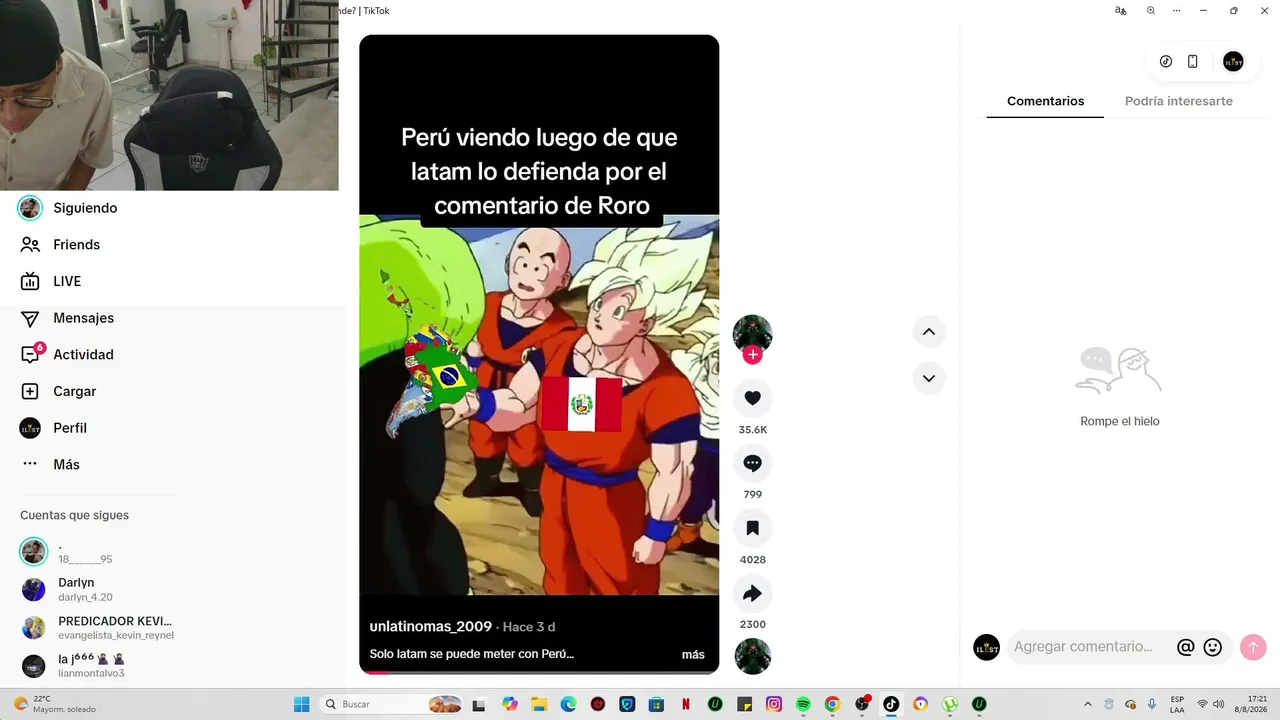
Task: Click the video progress bar at the bottom
Action: (x=539, y=672)
